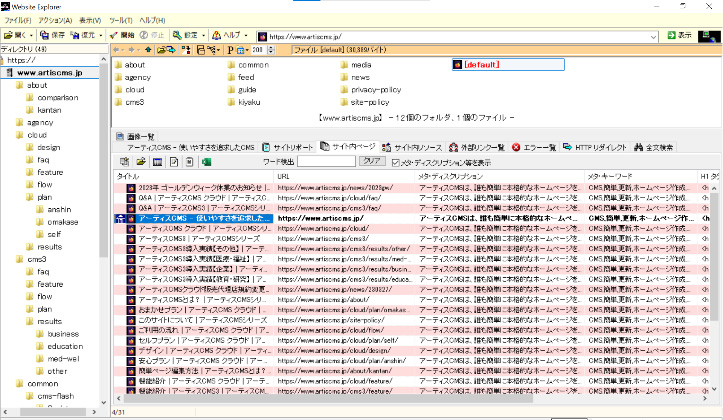
Task: Click the 復元 (Restore) toolbar button
Action: tap(83, 35)
